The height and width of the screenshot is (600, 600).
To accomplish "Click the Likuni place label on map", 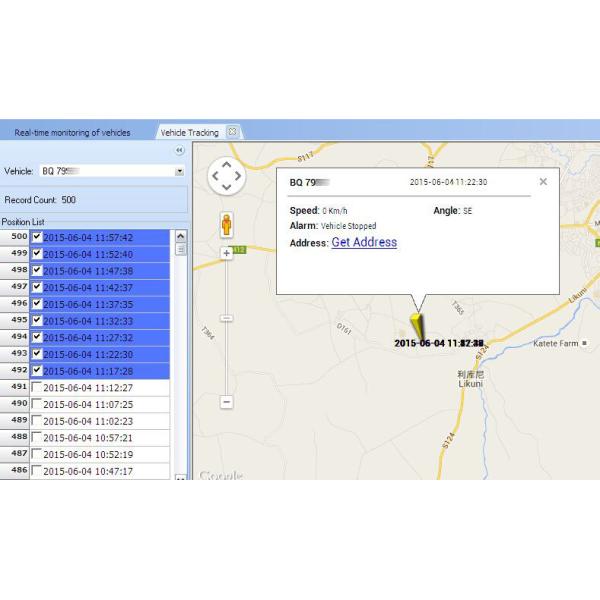I will 470,383.
